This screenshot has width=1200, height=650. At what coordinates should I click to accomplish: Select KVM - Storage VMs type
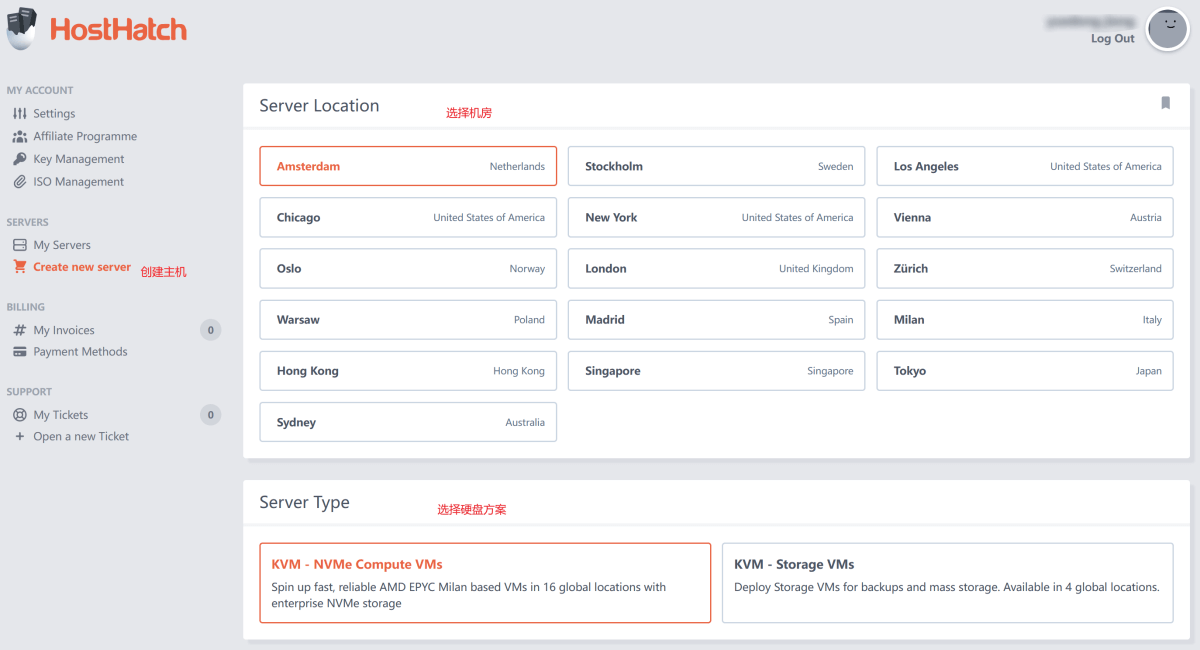[x=948, y=583]
